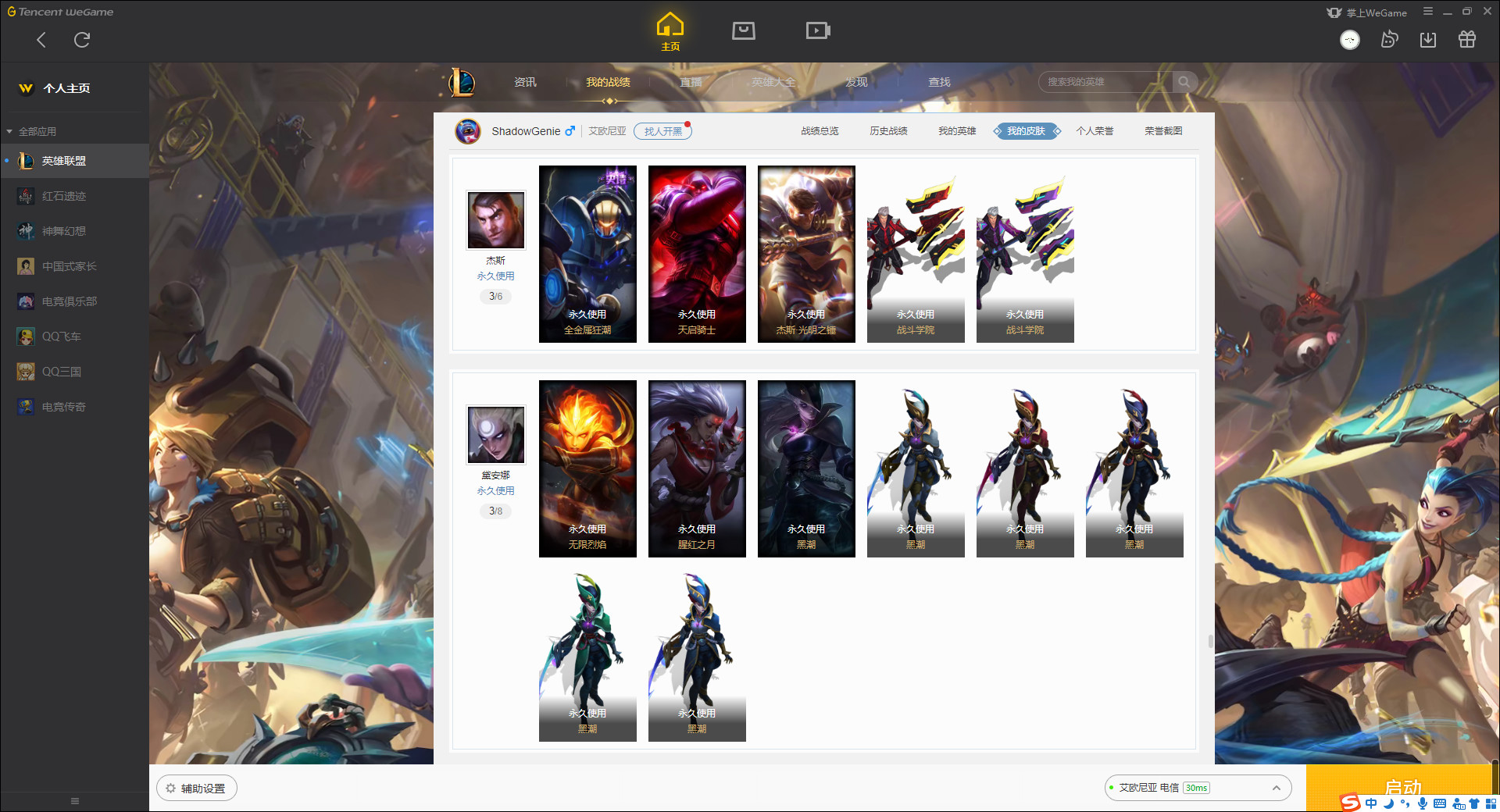Screen dimensions: 1500x812
Task: Select 神舞幻想 in the sidebar
Action: coord(74,231)
